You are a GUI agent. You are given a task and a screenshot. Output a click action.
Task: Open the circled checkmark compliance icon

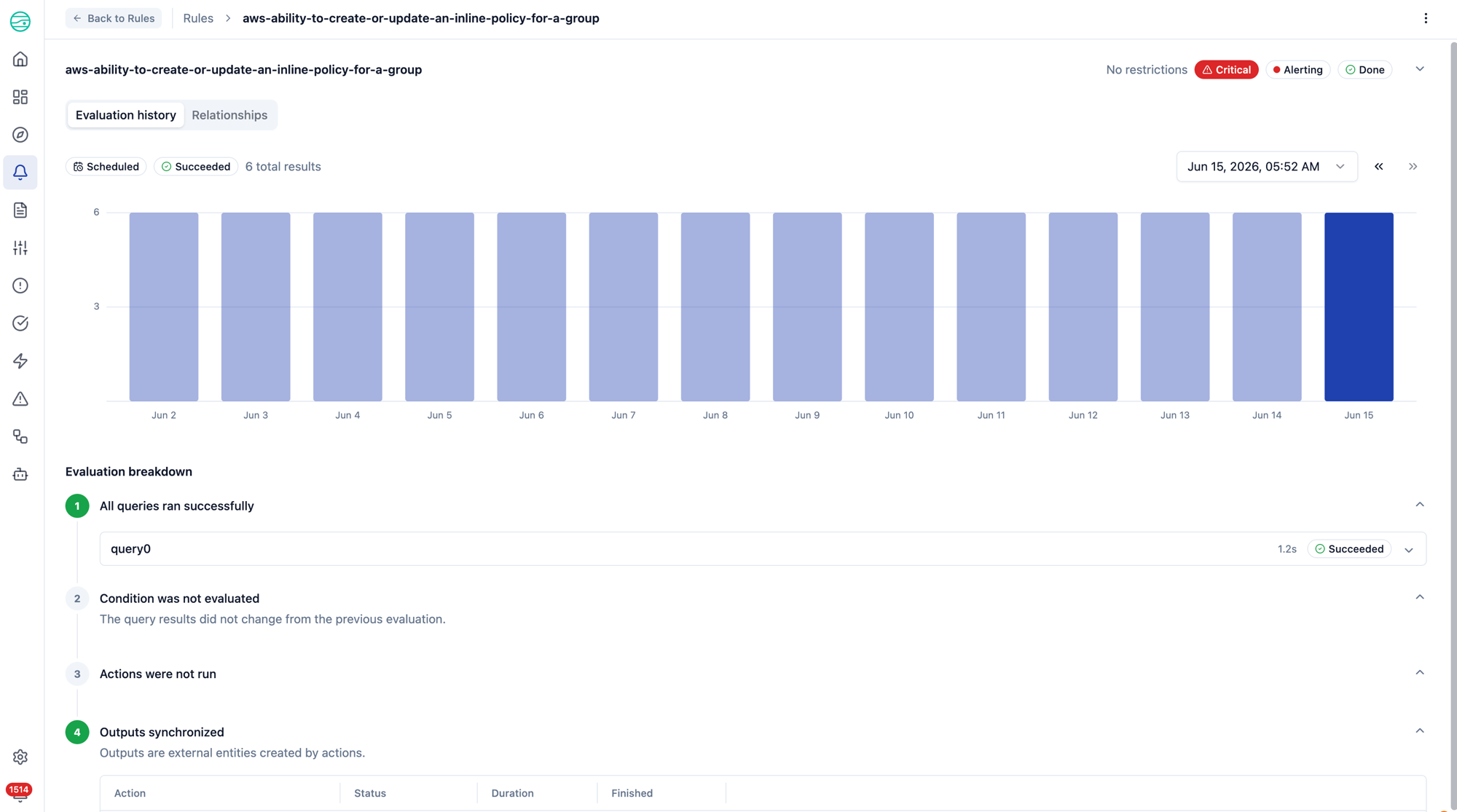click(20, 323)
